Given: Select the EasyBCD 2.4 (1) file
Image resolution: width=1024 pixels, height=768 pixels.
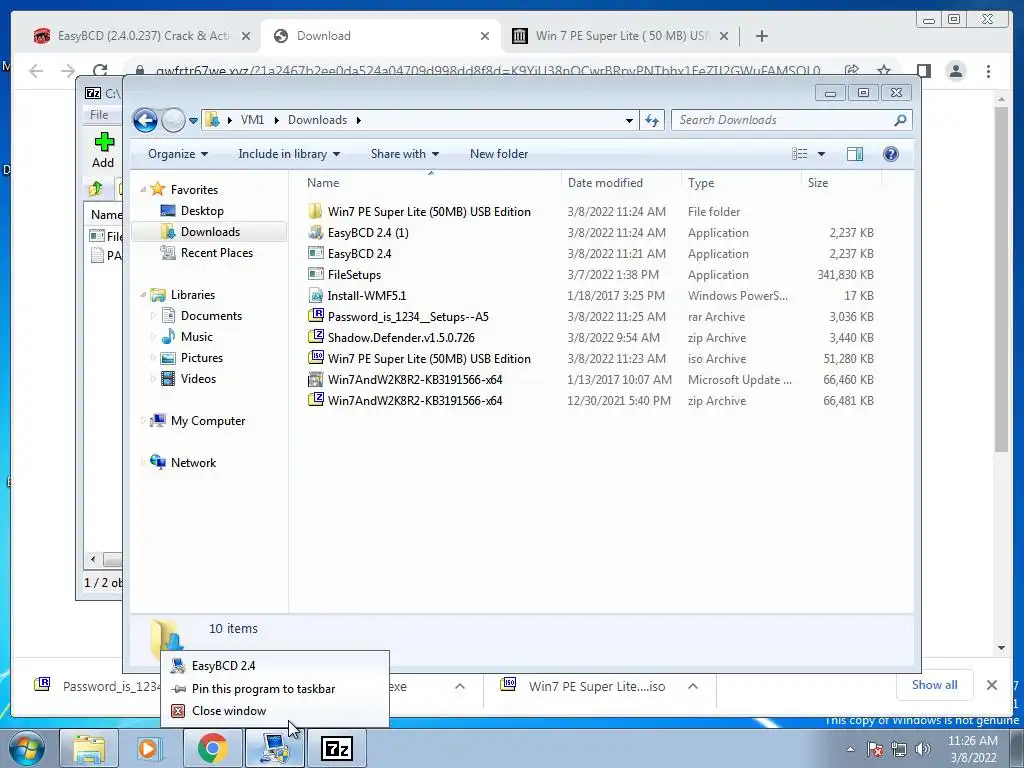Looking at the screenshot, I should coord(368,233).
